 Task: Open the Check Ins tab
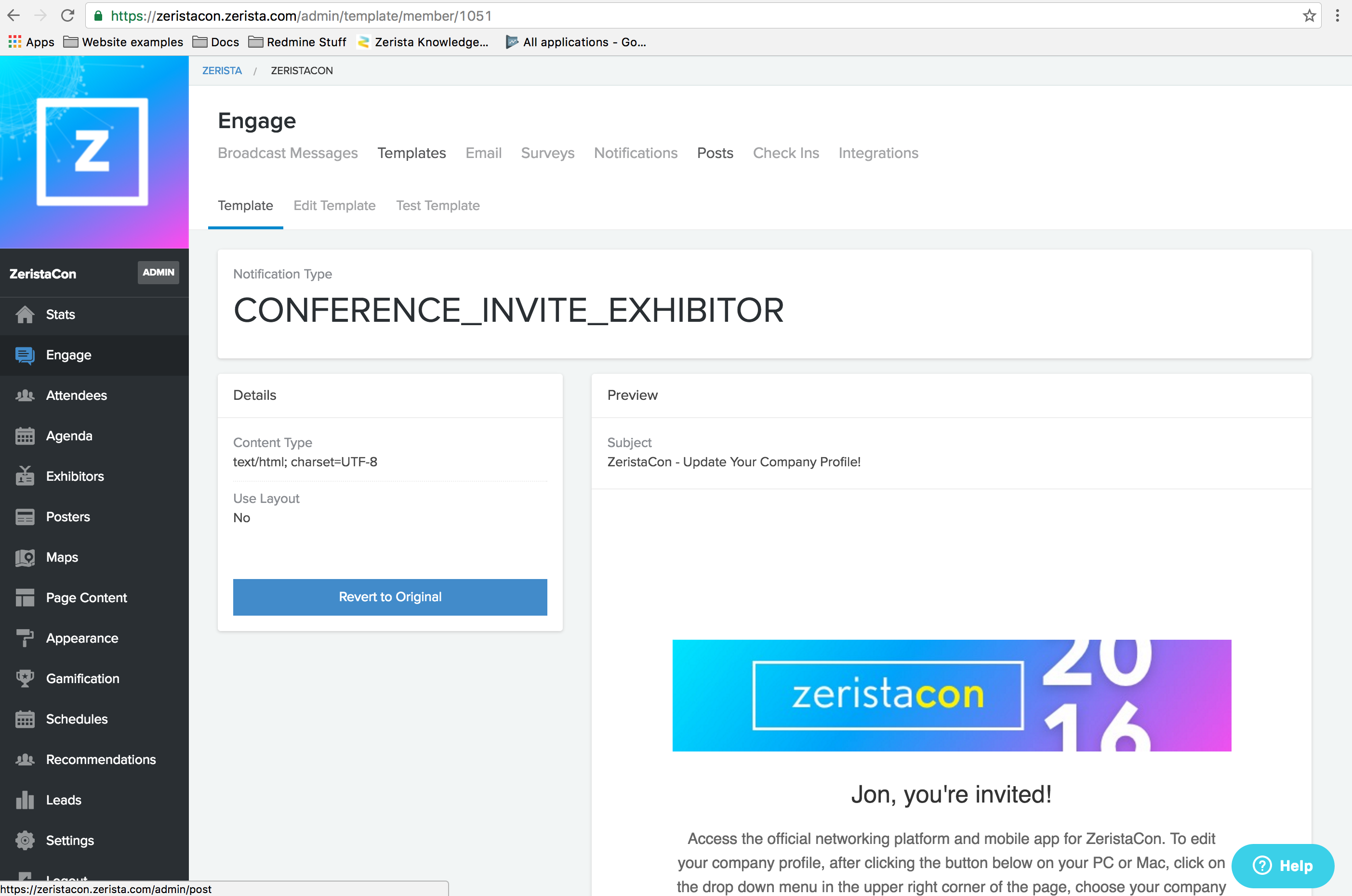coord(786,153)
